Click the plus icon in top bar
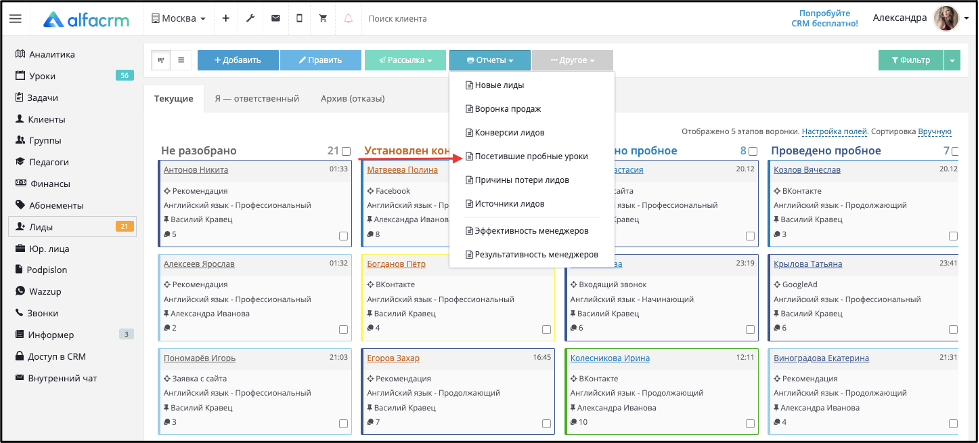979x443 pixels. [225, 19]
